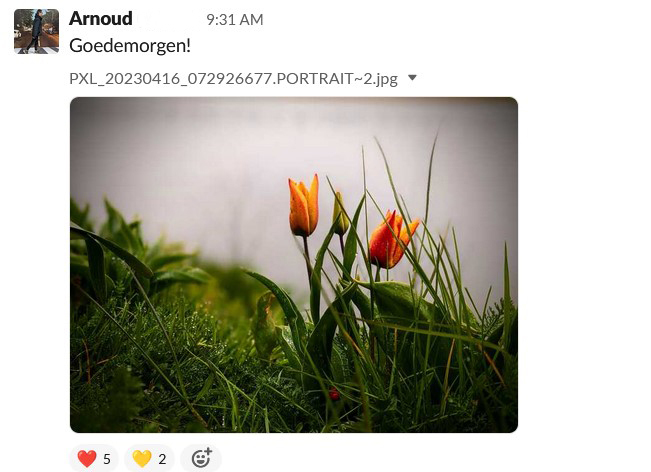
Task: Click the count 5 on heart reaction
Action: pyautogui.click(x=107, y=459)
